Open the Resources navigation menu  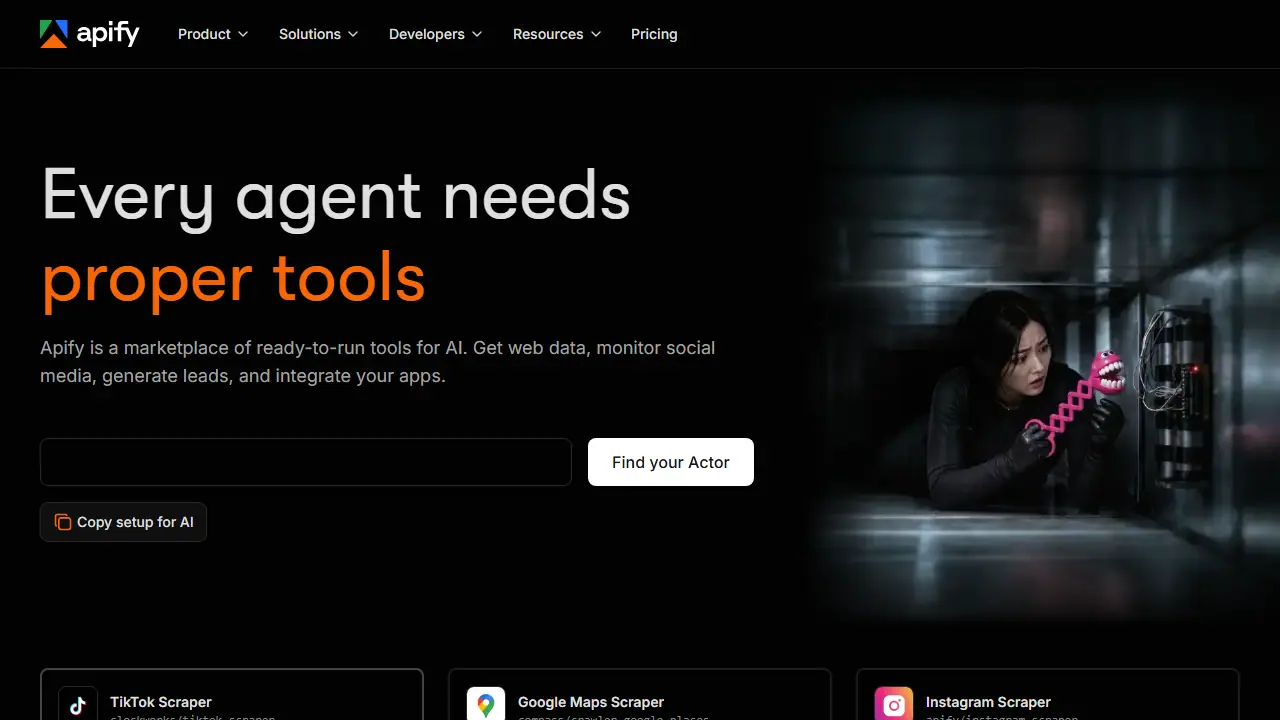pyautogui.click(x=557, y=34)
